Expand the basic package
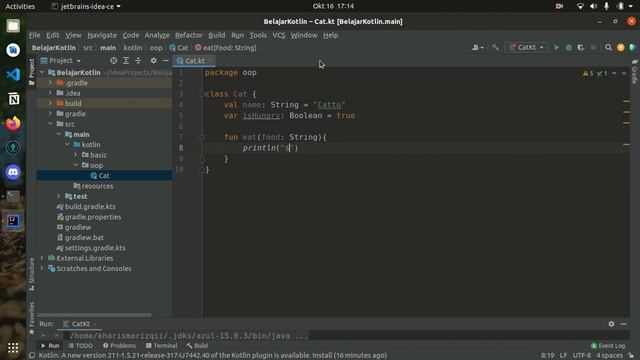Image resolution: width=640 pixels, height=360 pixels. (76, 155)
